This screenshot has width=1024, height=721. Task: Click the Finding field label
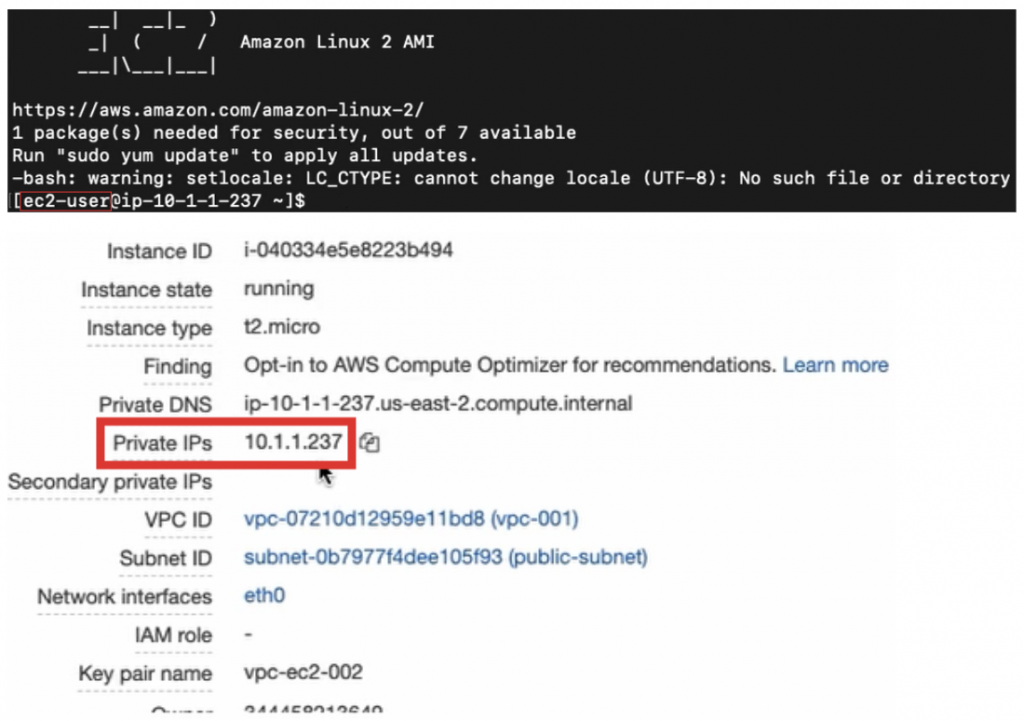pyautogui.click(x=178, y=366)
